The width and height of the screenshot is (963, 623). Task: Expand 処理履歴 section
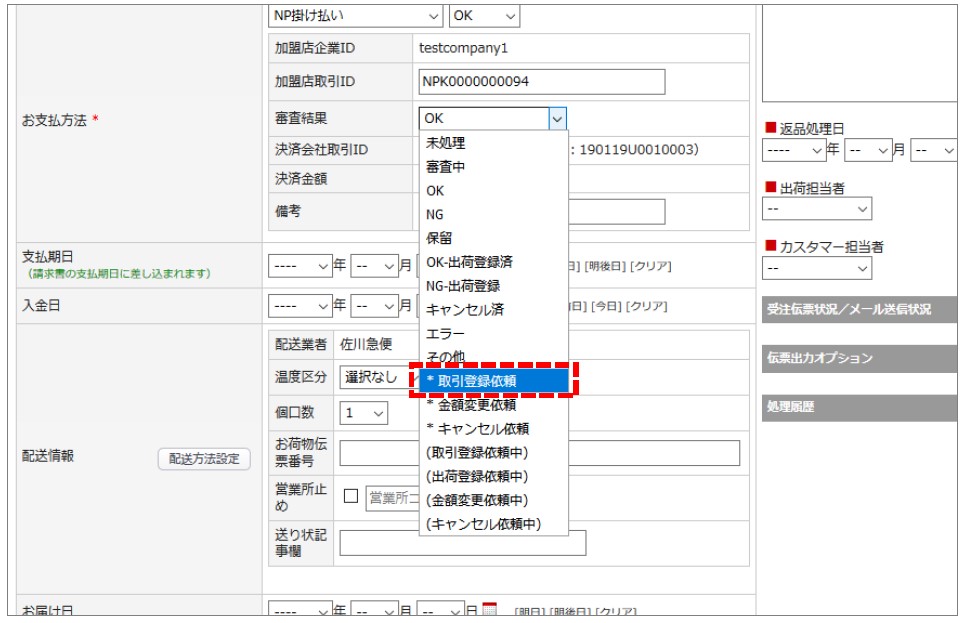click(859, 407)
